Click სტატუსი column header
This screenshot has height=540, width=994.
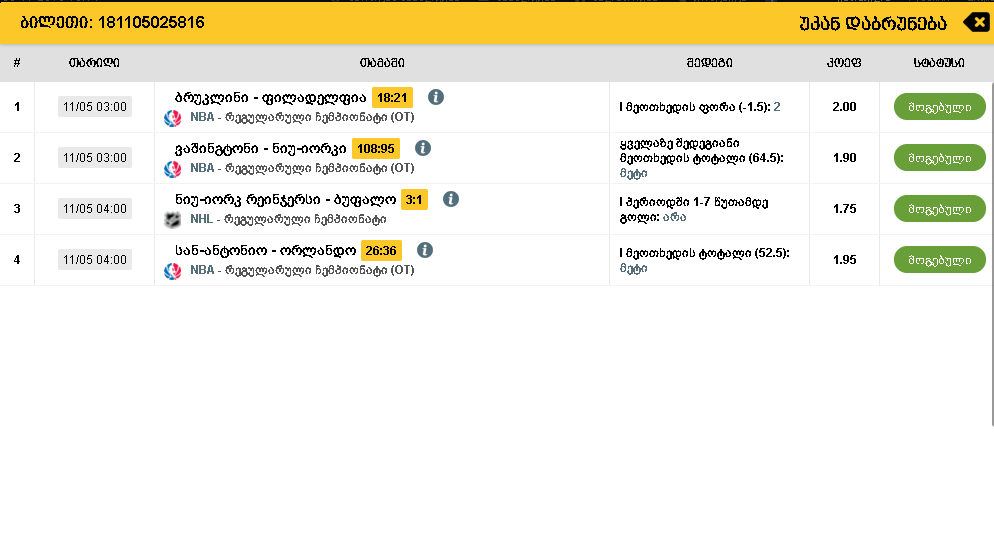939,62
